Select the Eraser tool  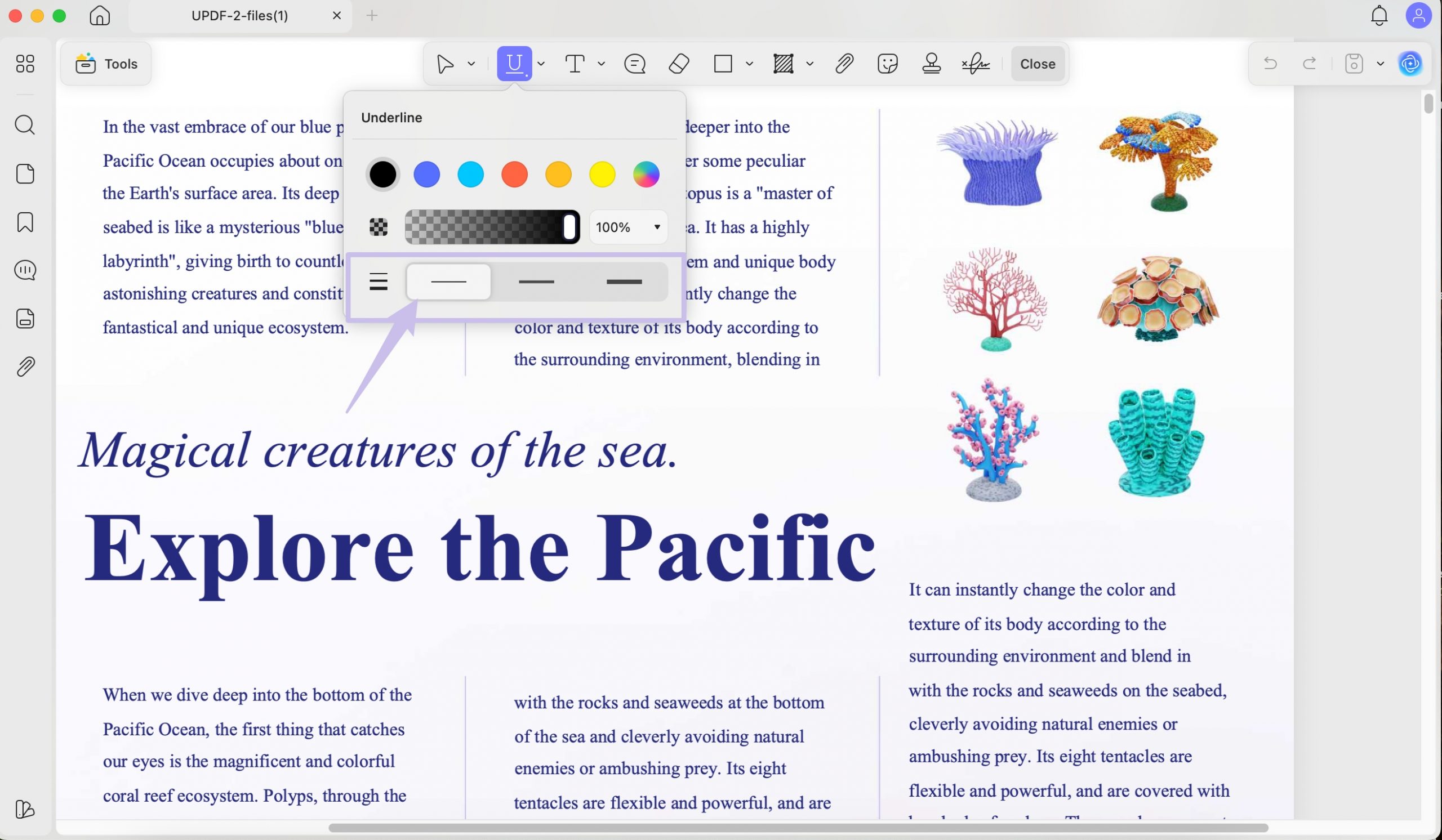coord(679,64)
